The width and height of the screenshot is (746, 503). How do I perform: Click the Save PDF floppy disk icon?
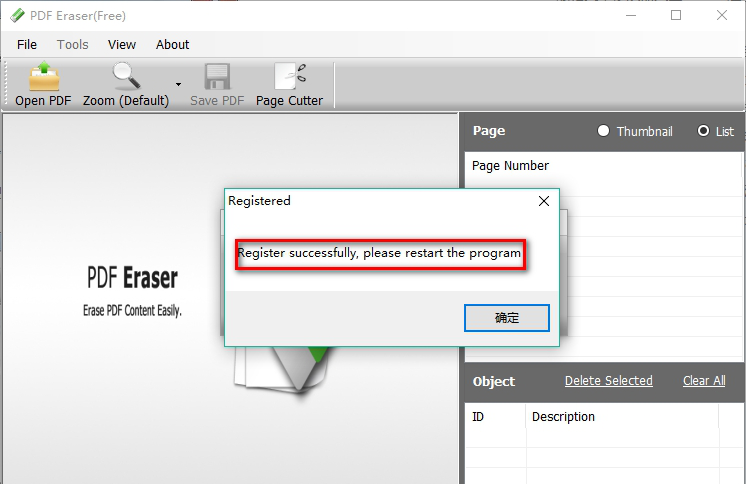coord(217,77)
